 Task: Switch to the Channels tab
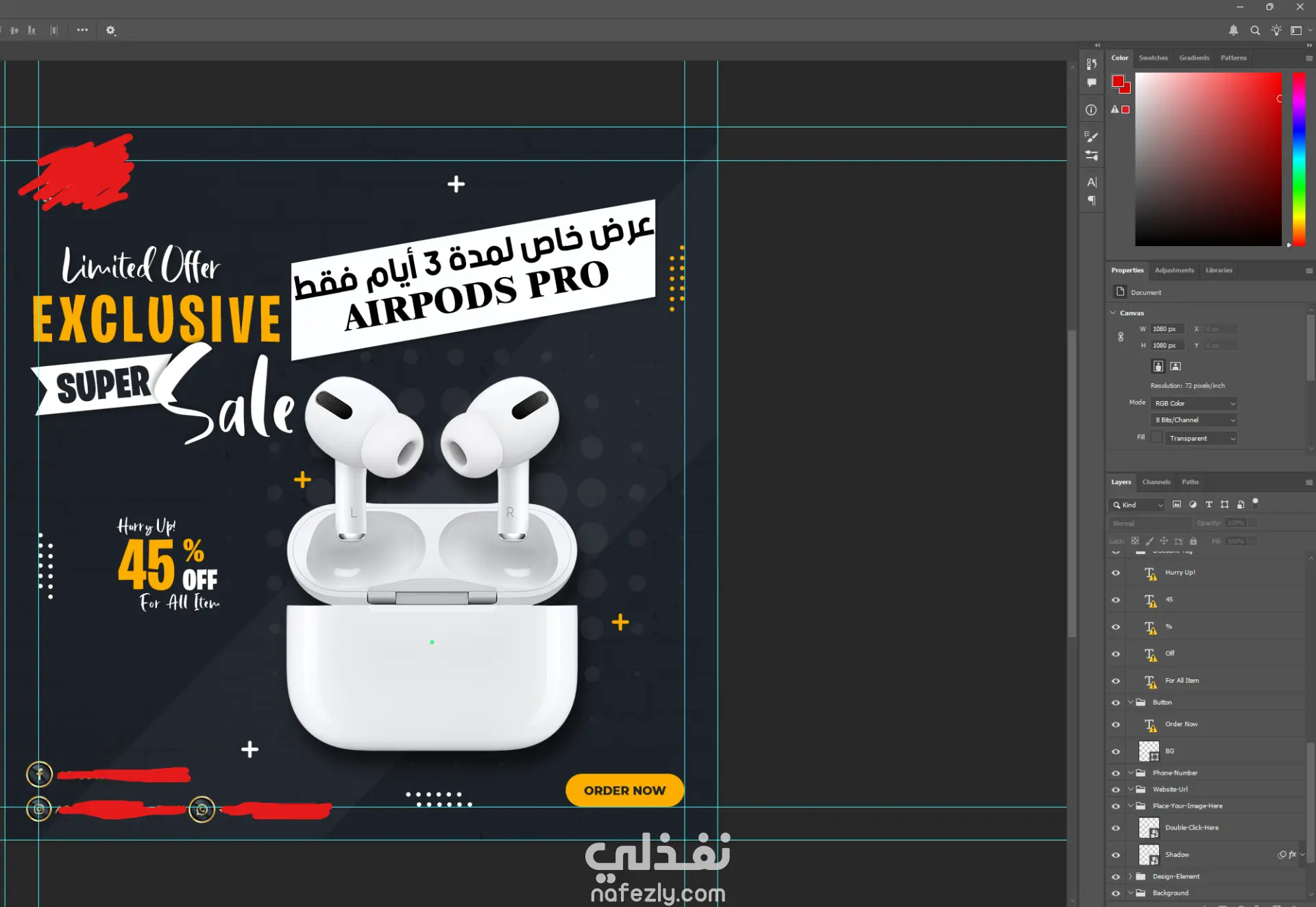pos(1156,482)
